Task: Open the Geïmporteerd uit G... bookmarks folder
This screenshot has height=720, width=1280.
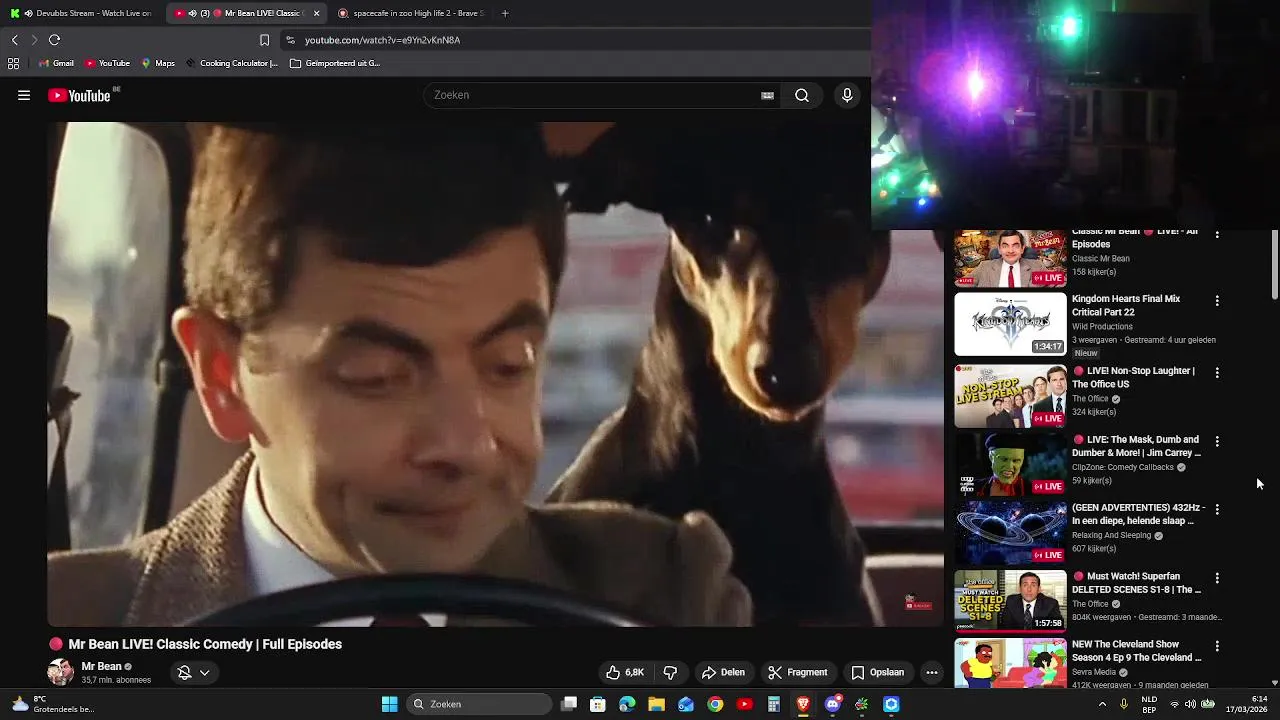Action: pyautogui.click(x=335, y=63)
